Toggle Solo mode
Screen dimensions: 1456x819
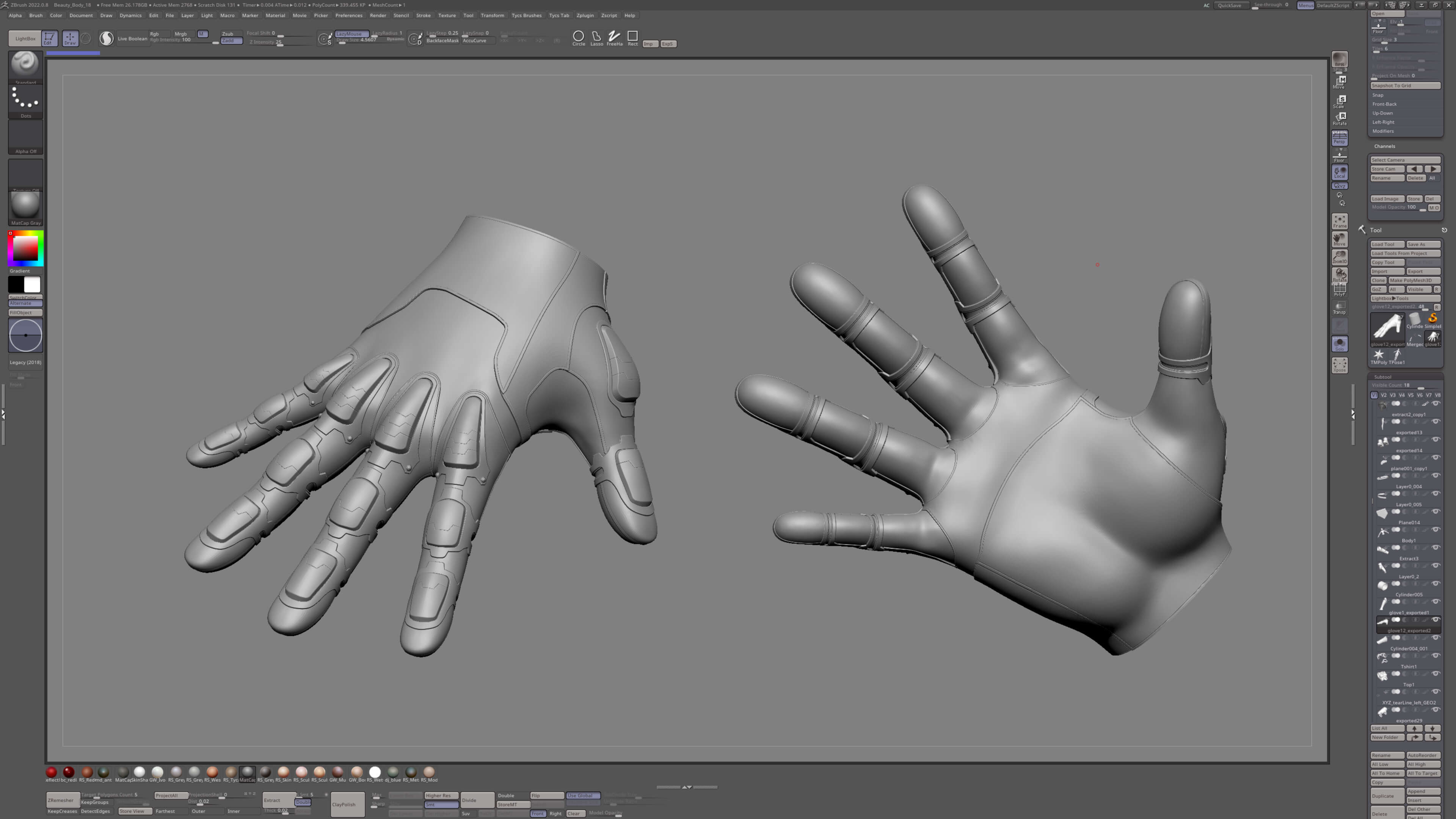(1339, 344)
